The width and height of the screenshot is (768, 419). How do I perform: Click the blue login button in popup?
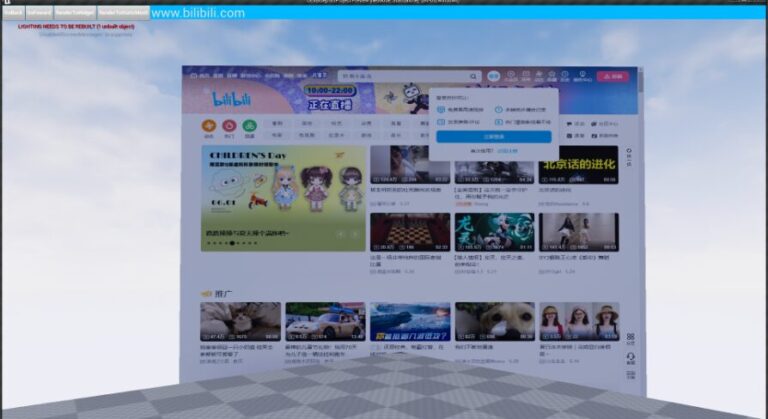point(494,137)
